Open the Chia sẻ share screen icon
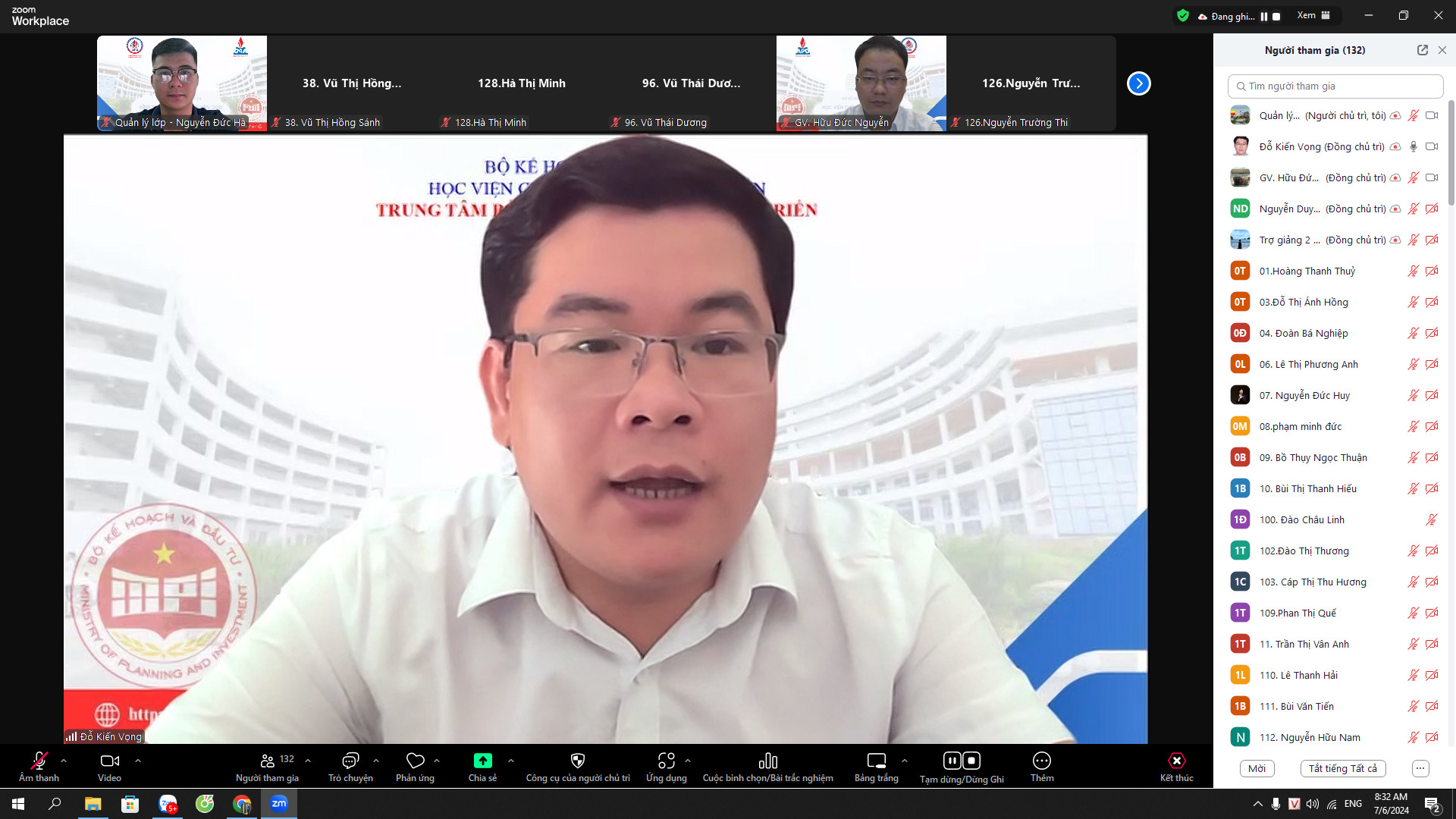Screen dimensions: 1456x819 point(482,761)
